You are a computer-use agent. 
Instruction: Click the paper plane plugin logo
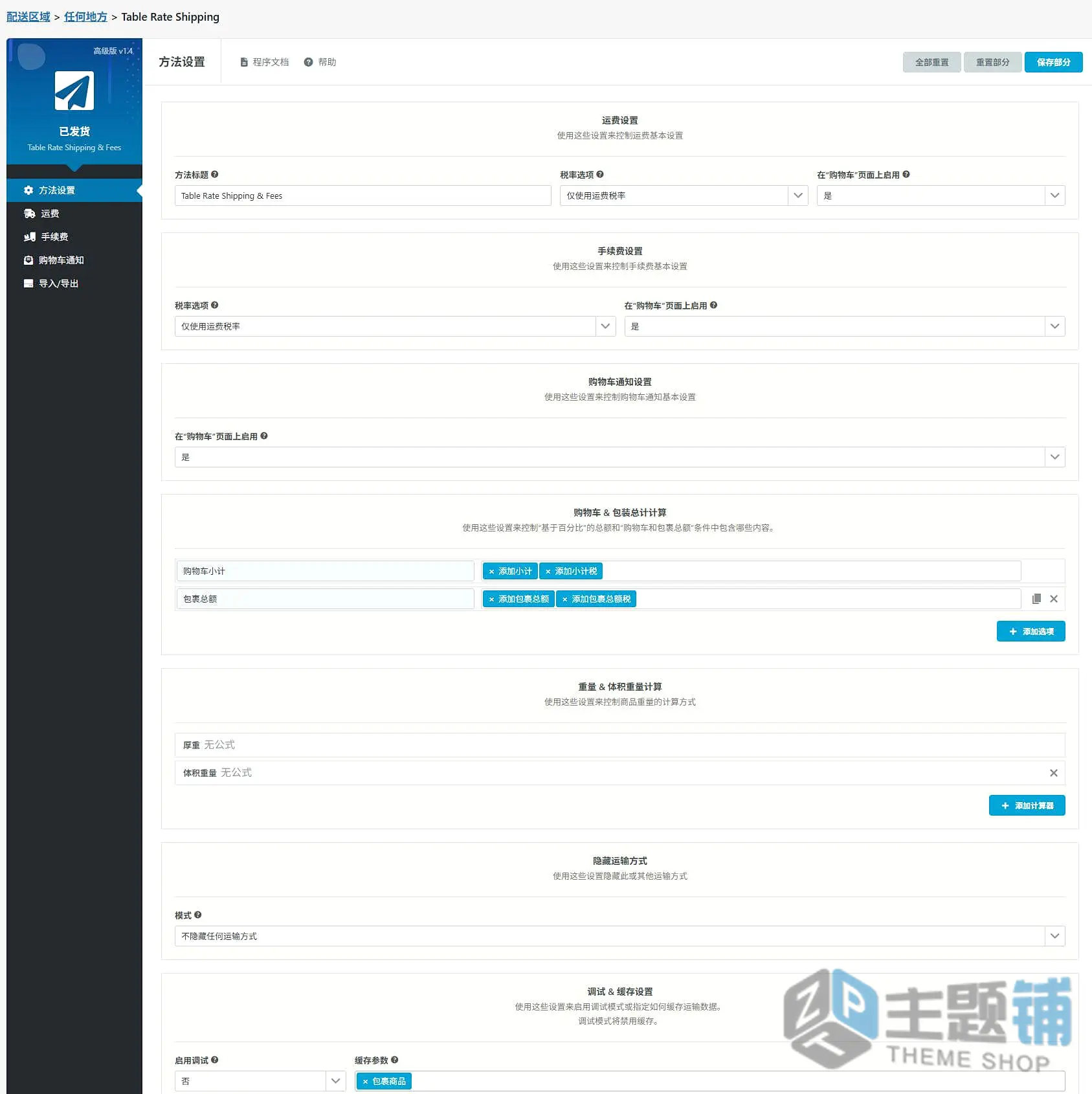pyautogui.click(x=74, y=91)
